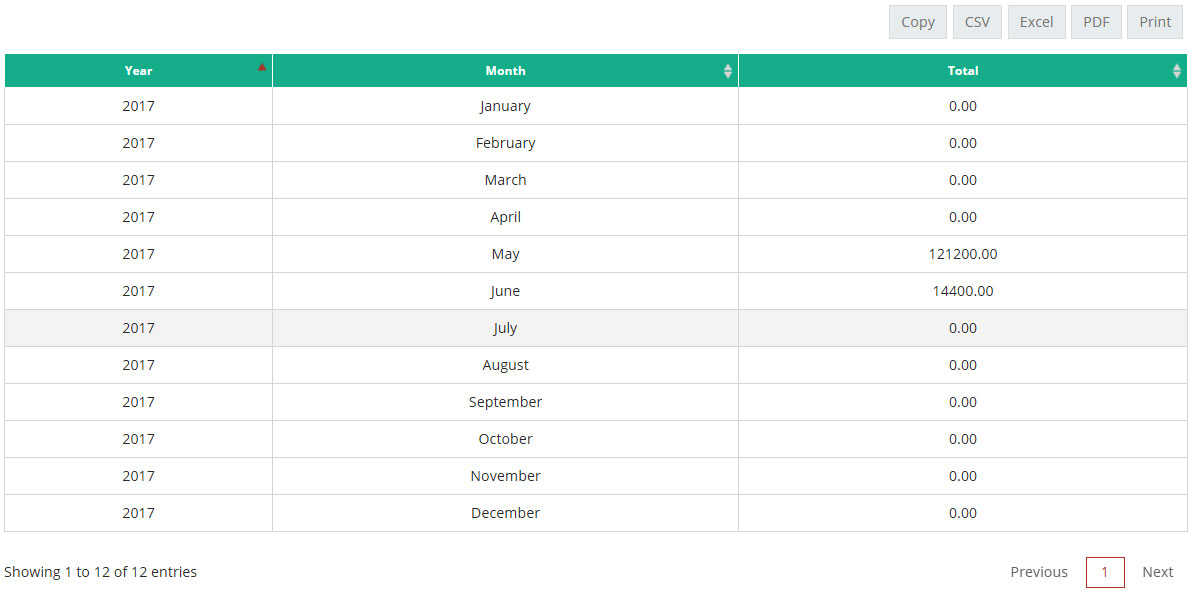Click the 121200.00 total for May

point(962,254)
